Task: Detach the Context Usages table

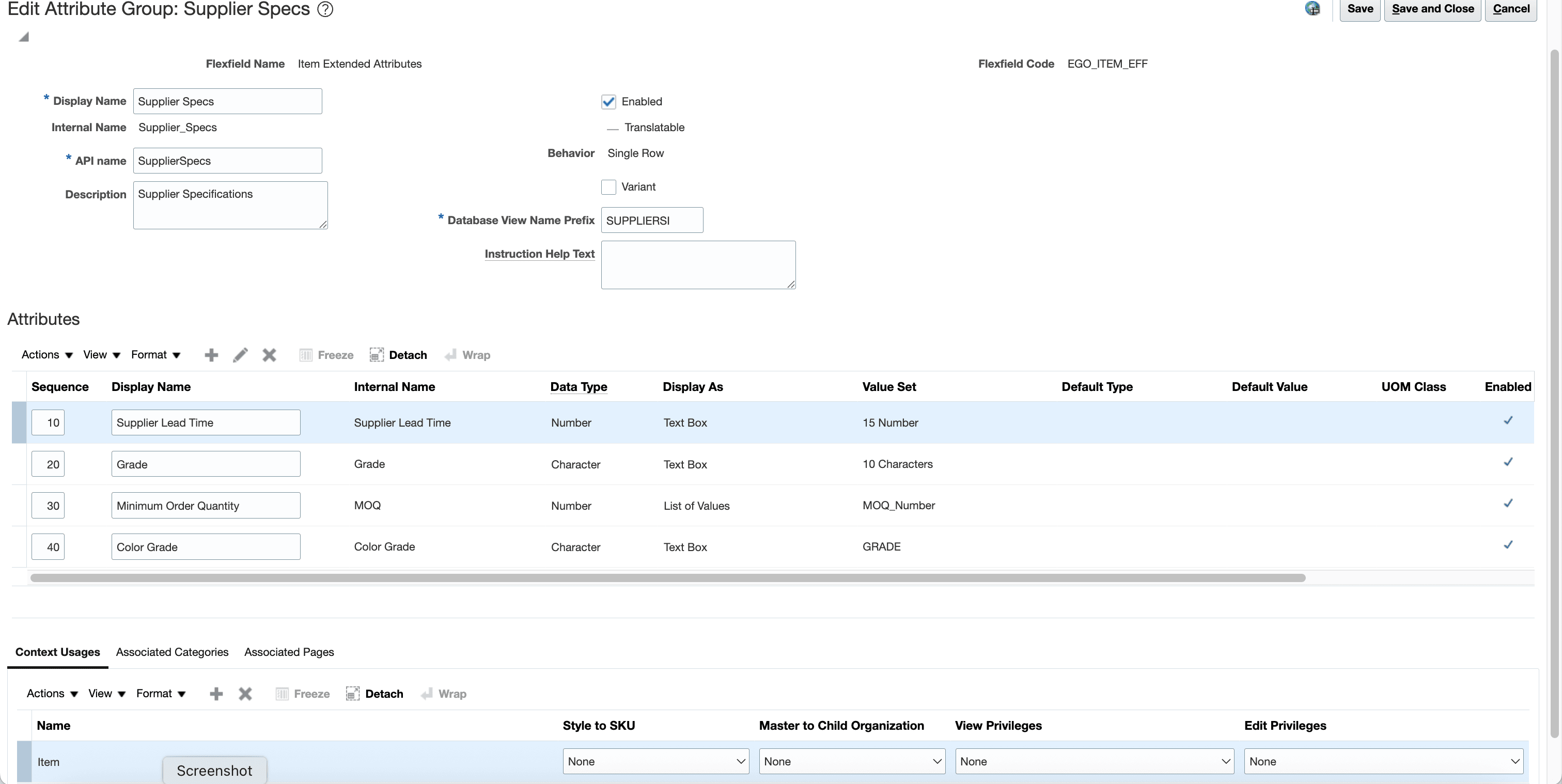Action: (x=374, y=694)
